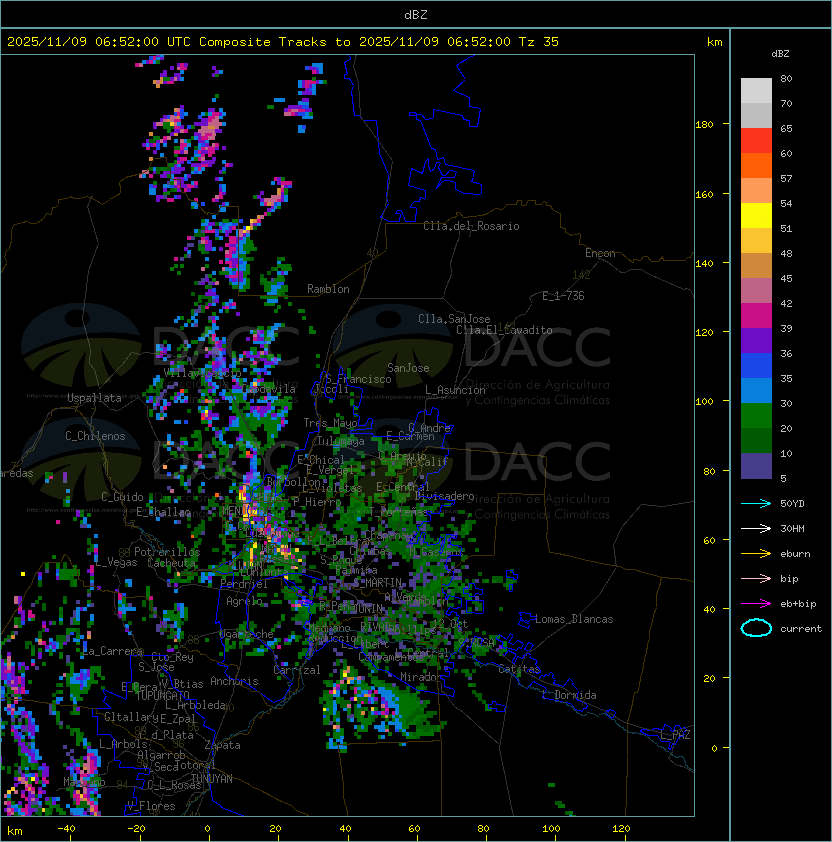This screenshot has width=832, height=842.
Task: Click the -40 km tick on horizontal axis
Action: point(67,829)
